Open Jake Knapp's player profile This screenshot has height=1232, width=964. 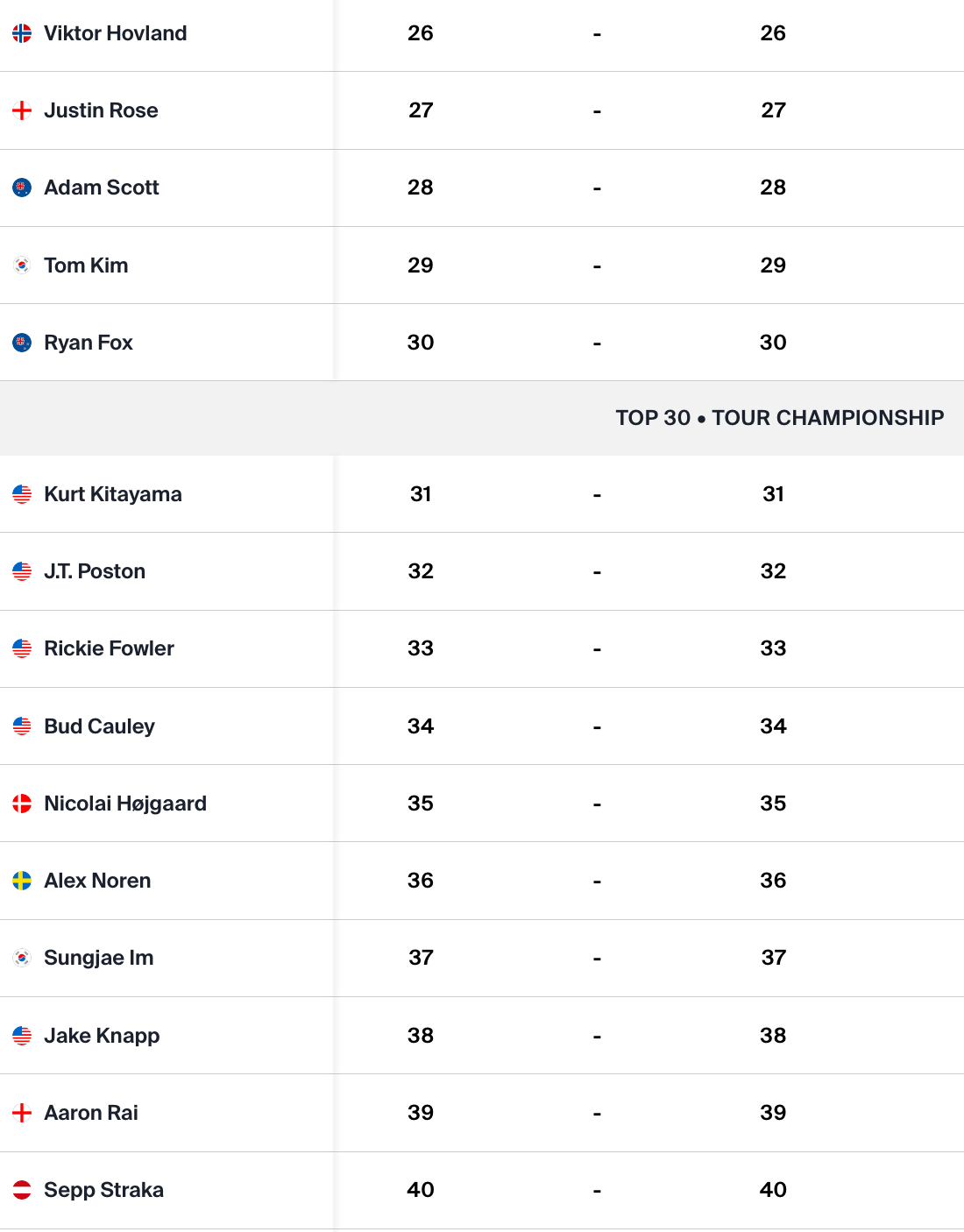(102, 1036)
